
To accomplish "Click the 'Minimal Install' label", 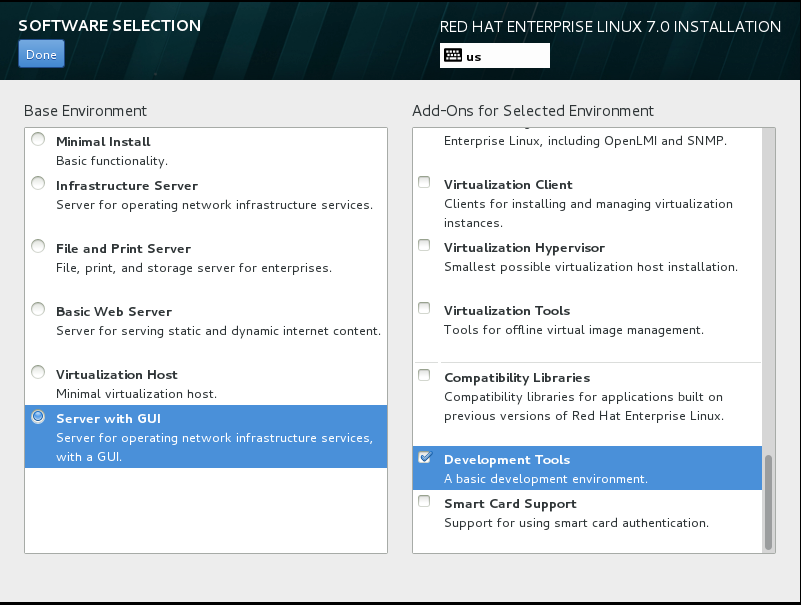I will pyautogui.click(x=103, y=142).
